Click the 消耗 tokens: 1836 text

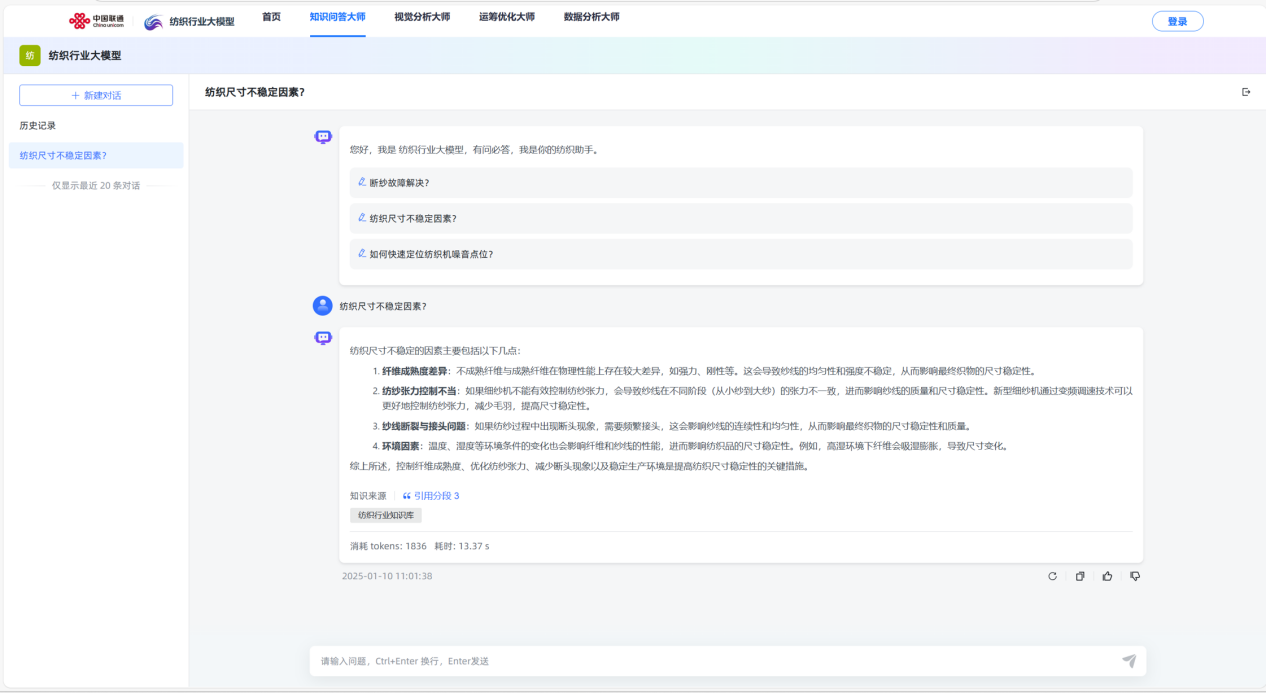(x=388, y=546)
